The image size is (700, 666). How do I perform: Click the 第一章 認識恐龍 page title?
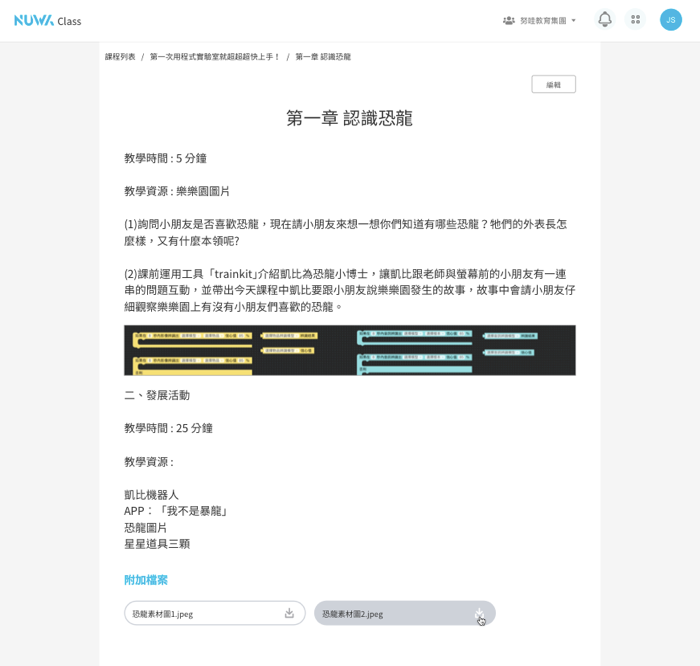click(349, 118)
